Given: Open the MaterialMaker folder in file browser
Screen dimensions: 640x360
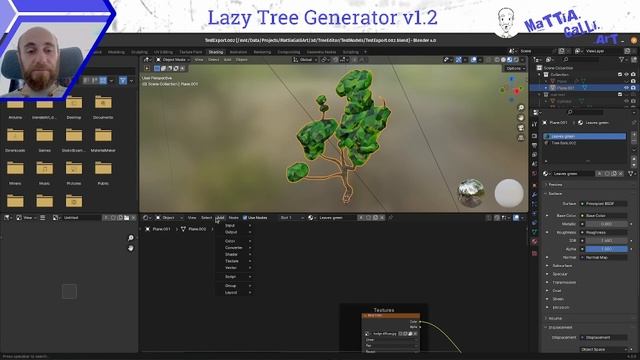Looking at the screenshot, I should [x=103, y=140].
